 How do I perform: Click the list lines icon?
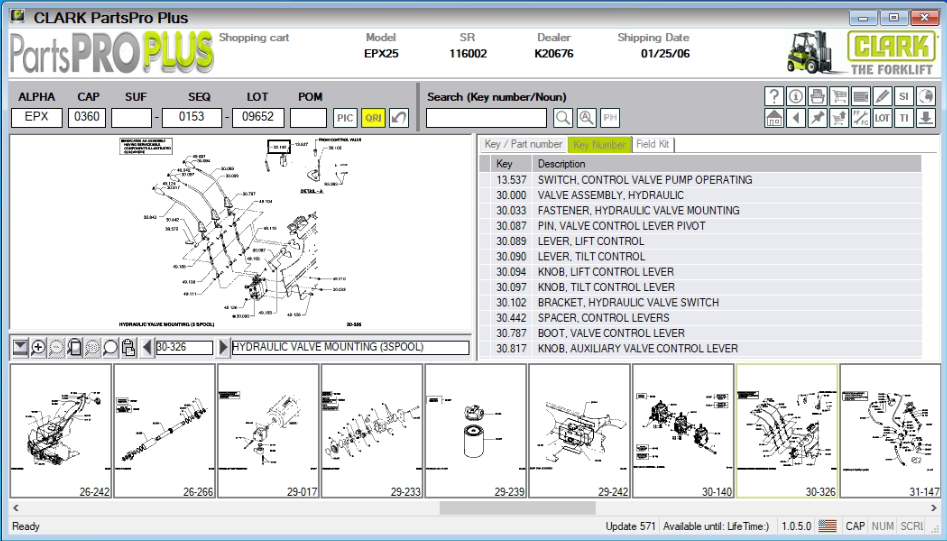tap(861, 96)
